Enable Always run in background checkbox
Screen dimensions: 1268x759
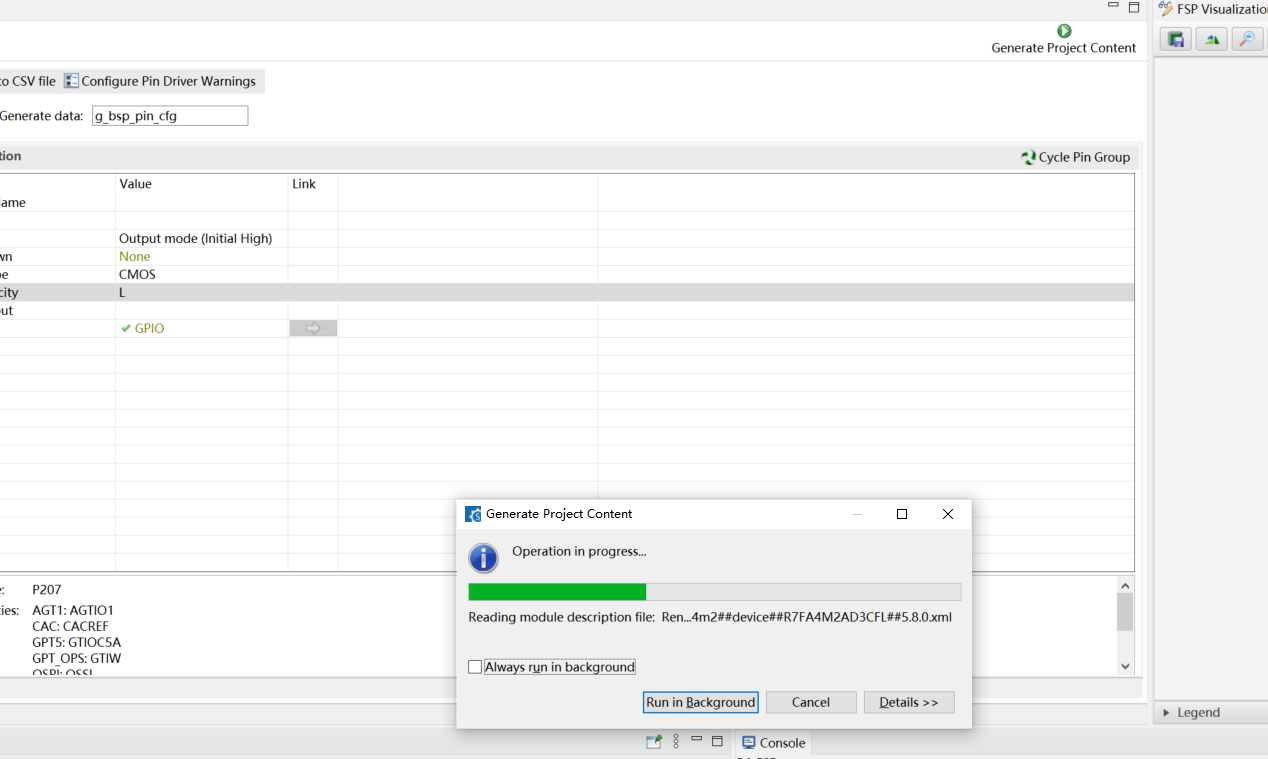coord(475,667)
